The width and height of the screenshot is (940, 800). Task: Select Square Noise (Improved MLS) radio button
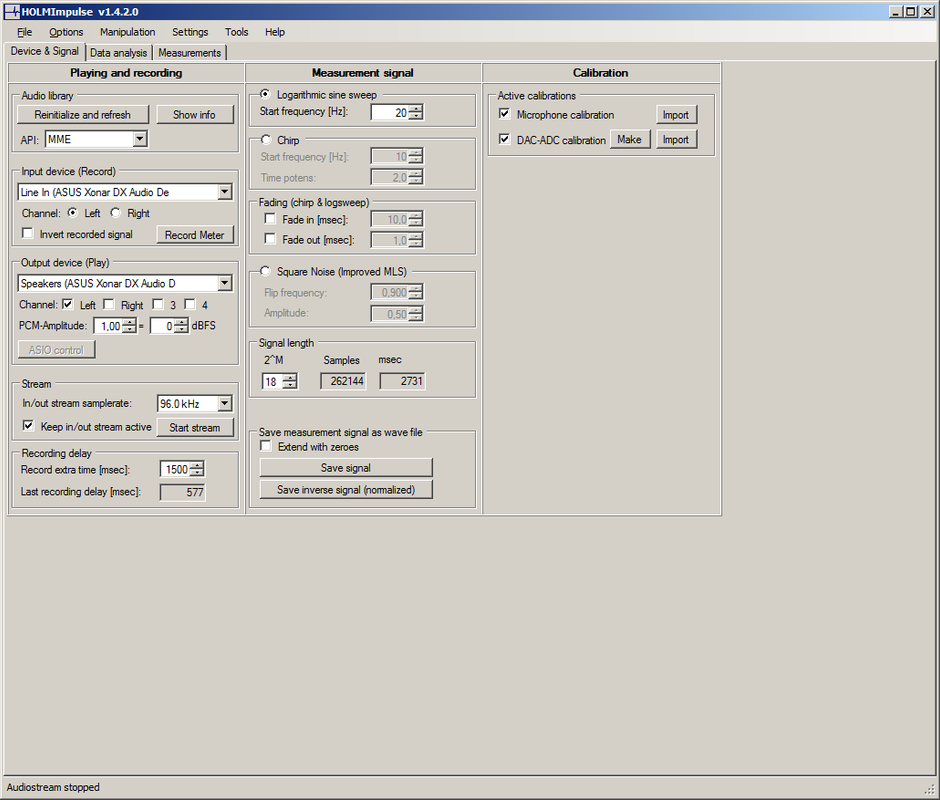266,271
